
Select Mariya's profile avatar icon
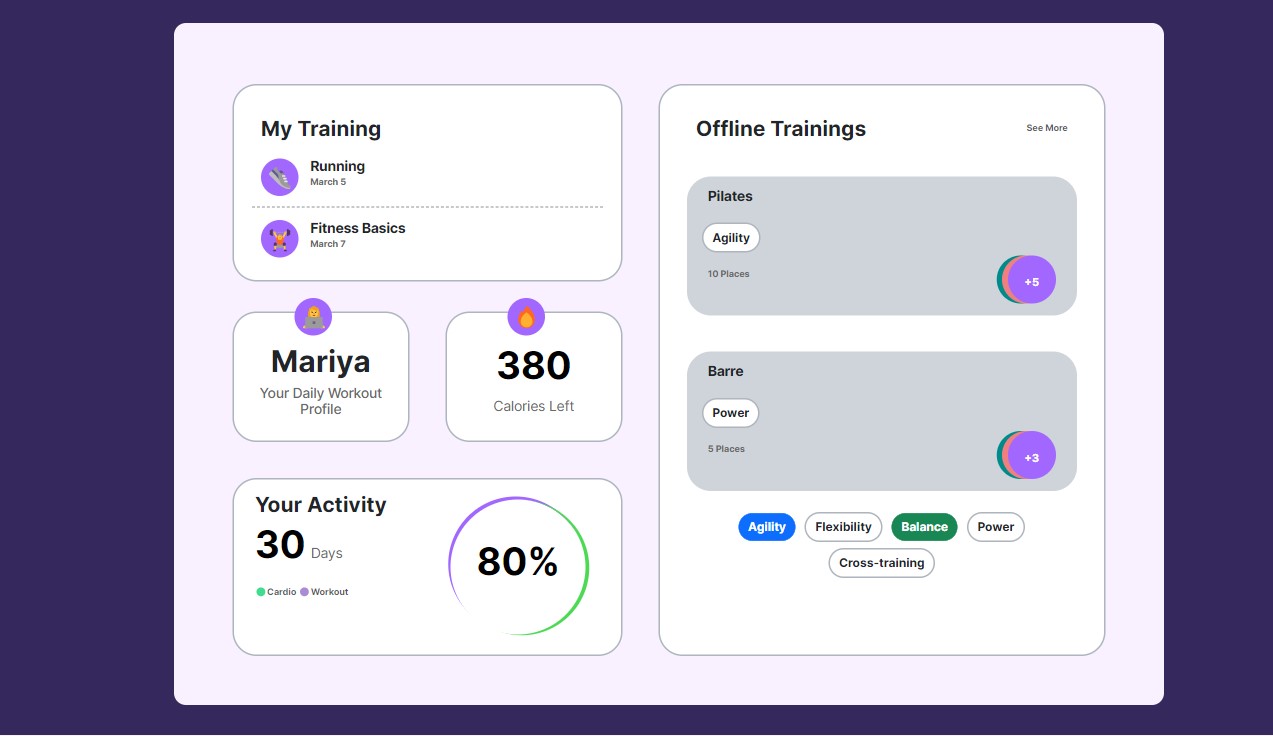point(313,316)
